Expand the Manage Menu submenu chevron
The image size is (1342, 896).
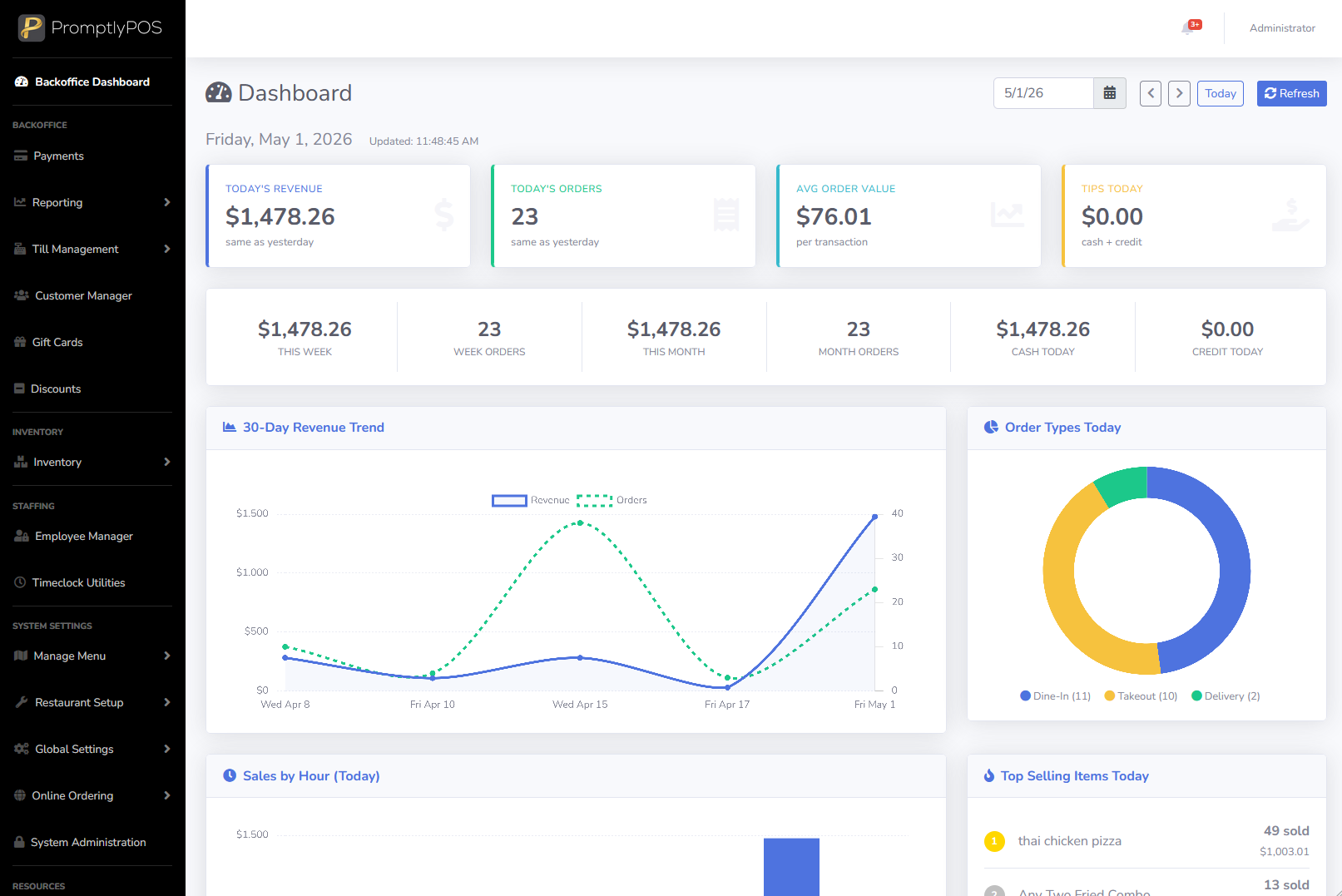pos(167,656)
